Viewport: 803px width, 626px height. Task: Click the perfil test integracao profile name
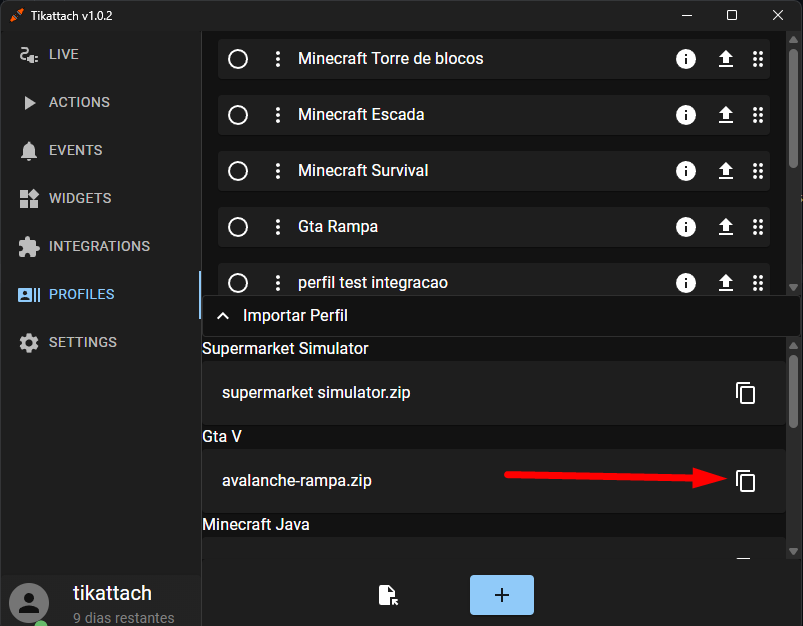tap(373, 282)
